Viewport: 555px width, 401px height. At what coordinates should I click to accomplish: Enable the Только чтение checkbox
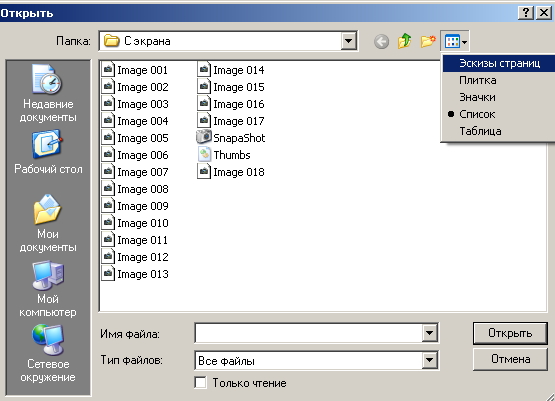click(x=201, y=383)
